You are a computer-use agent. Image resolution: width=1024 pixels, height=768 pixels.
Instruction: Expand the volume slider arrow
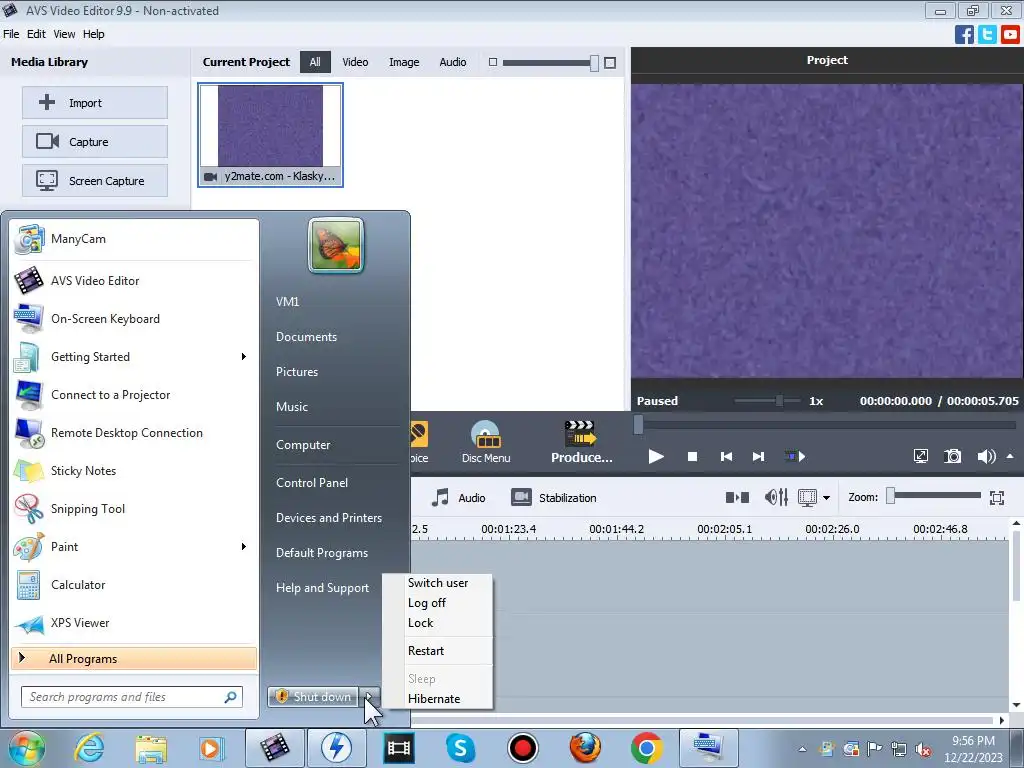coord(1010,456)
